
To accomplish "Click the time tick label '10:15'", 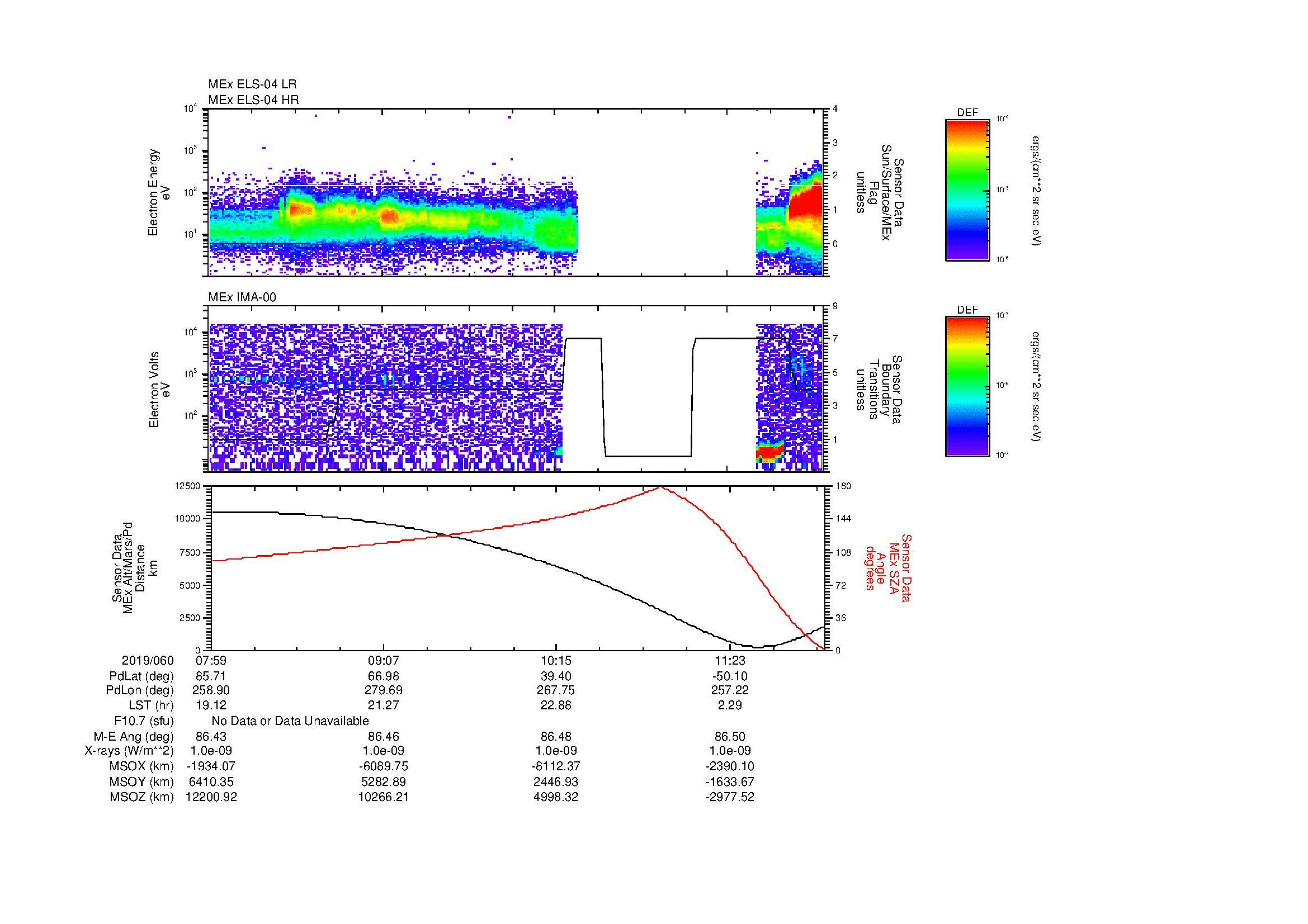I will [x=556, y=661].
